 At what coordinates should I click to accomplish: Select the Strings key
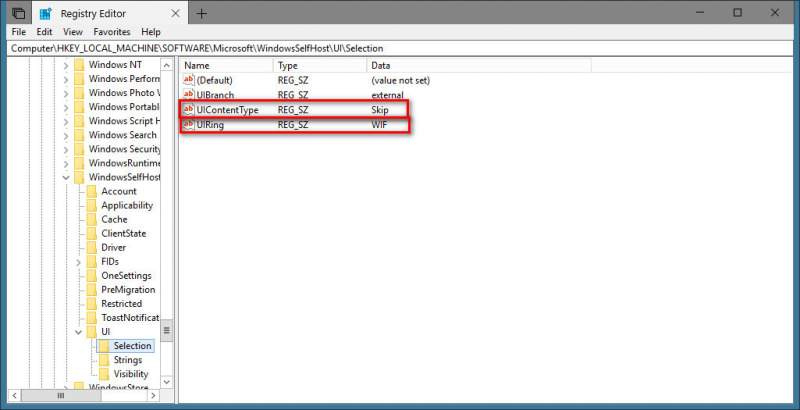point(128,360)
